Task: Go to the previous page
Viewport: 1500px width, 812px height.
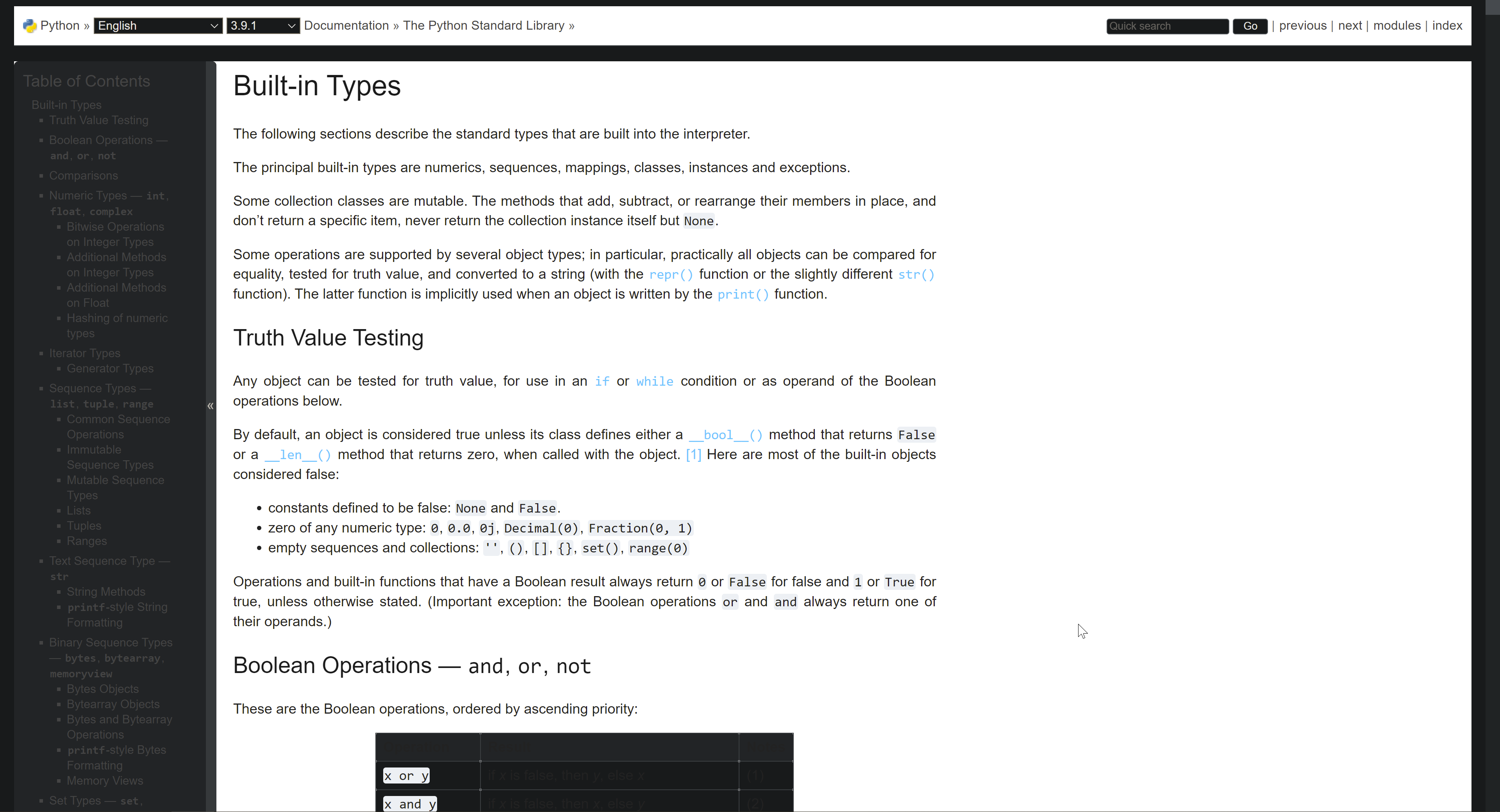Action: 1302,25
